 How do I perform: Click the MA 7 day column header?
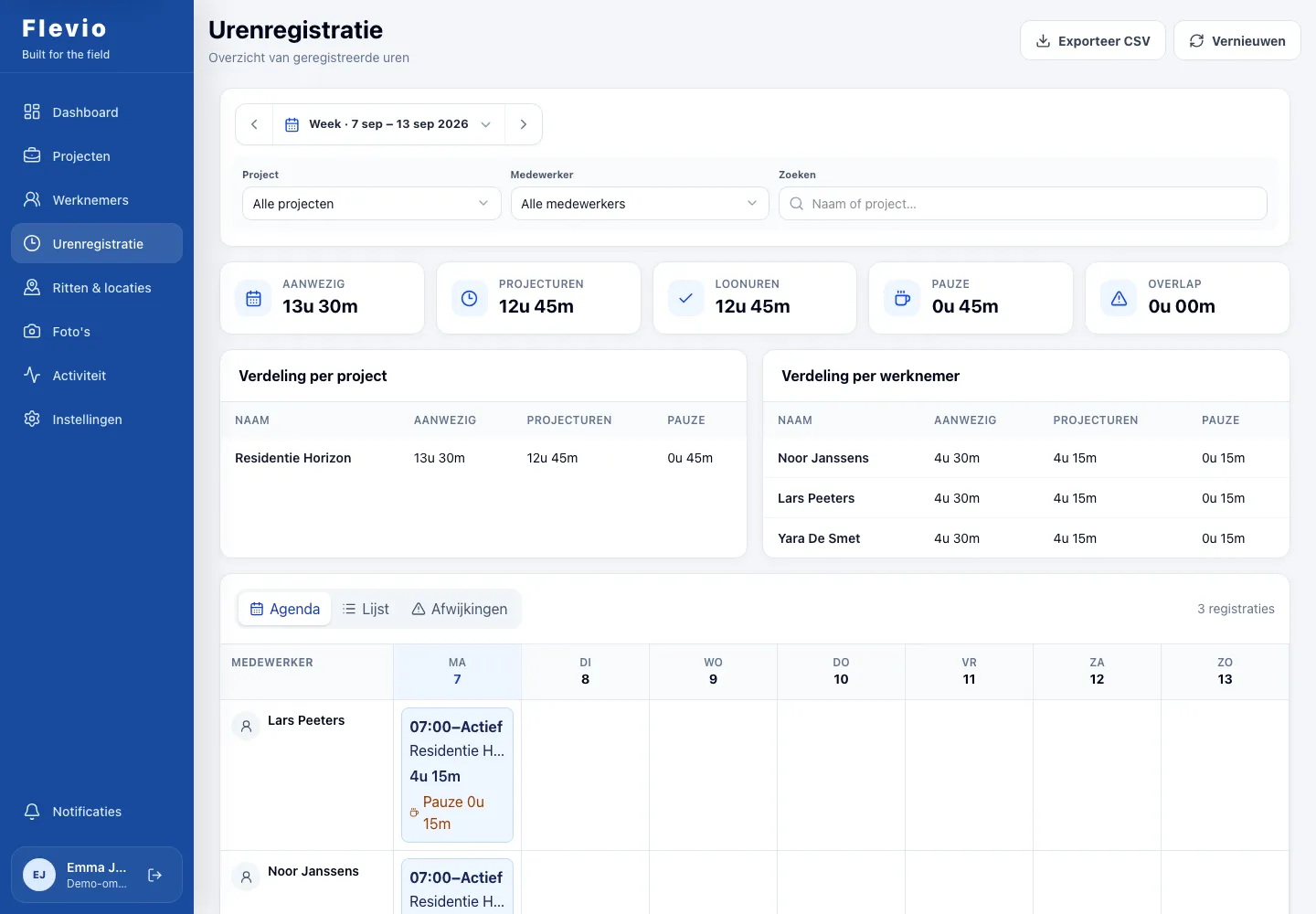pyautogui.click(x=457, y=671)
